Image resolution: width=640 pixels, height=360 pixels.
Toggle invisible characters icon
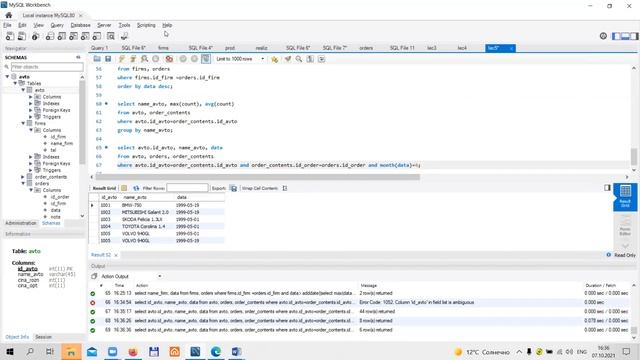tap(310, 59)
